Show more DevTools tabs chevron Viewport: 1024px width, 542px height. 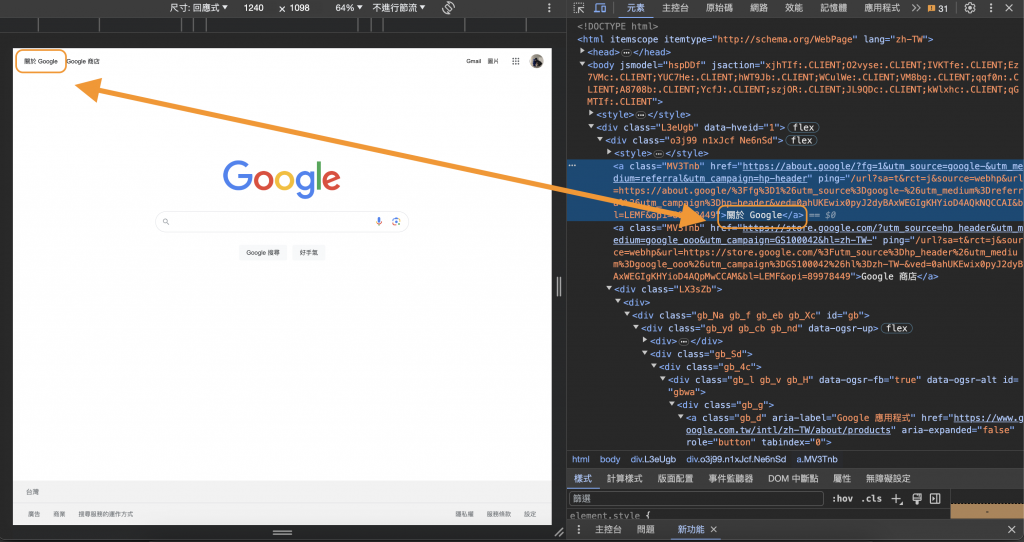[x=916, y=8]
